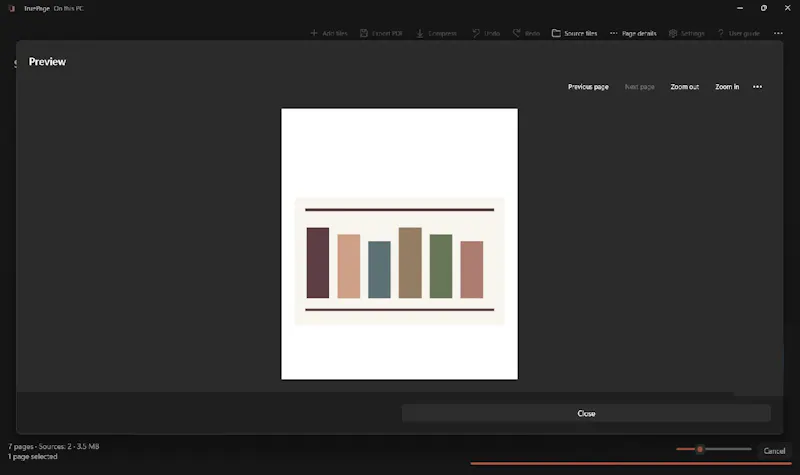Click the Compress download icon
Viewport: 800px width, 475px height.
pyautogui.click(x=420, y=33)
